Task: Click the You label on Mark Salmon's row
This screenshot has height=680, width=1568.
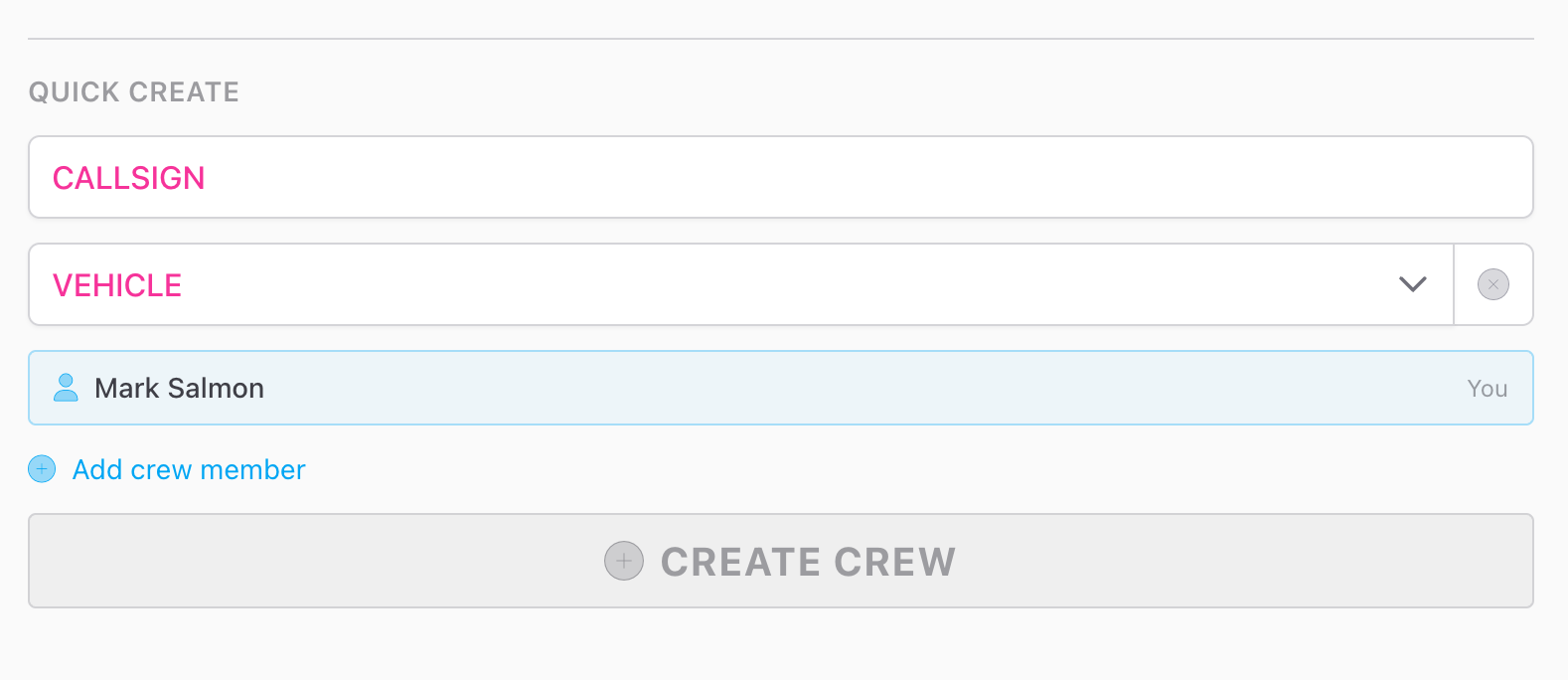Action: click(1487, 388)
